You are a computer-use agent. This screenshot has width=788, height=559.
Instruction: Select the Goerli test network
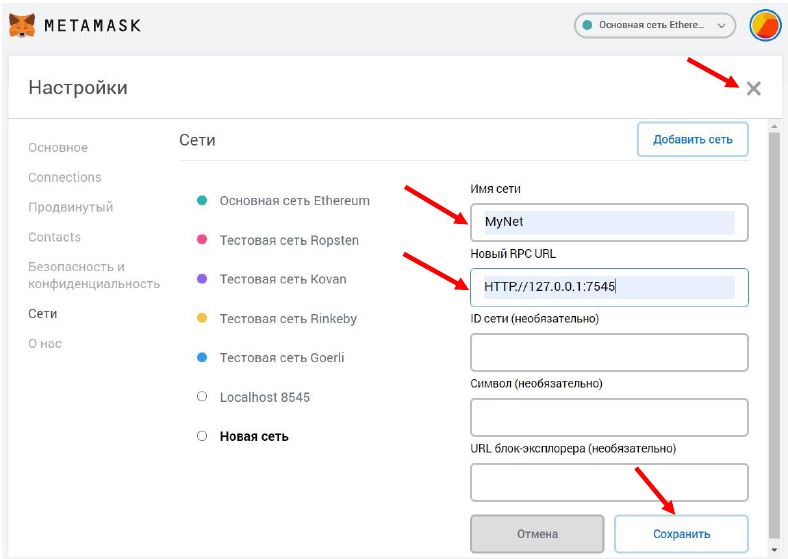[281, 357]
